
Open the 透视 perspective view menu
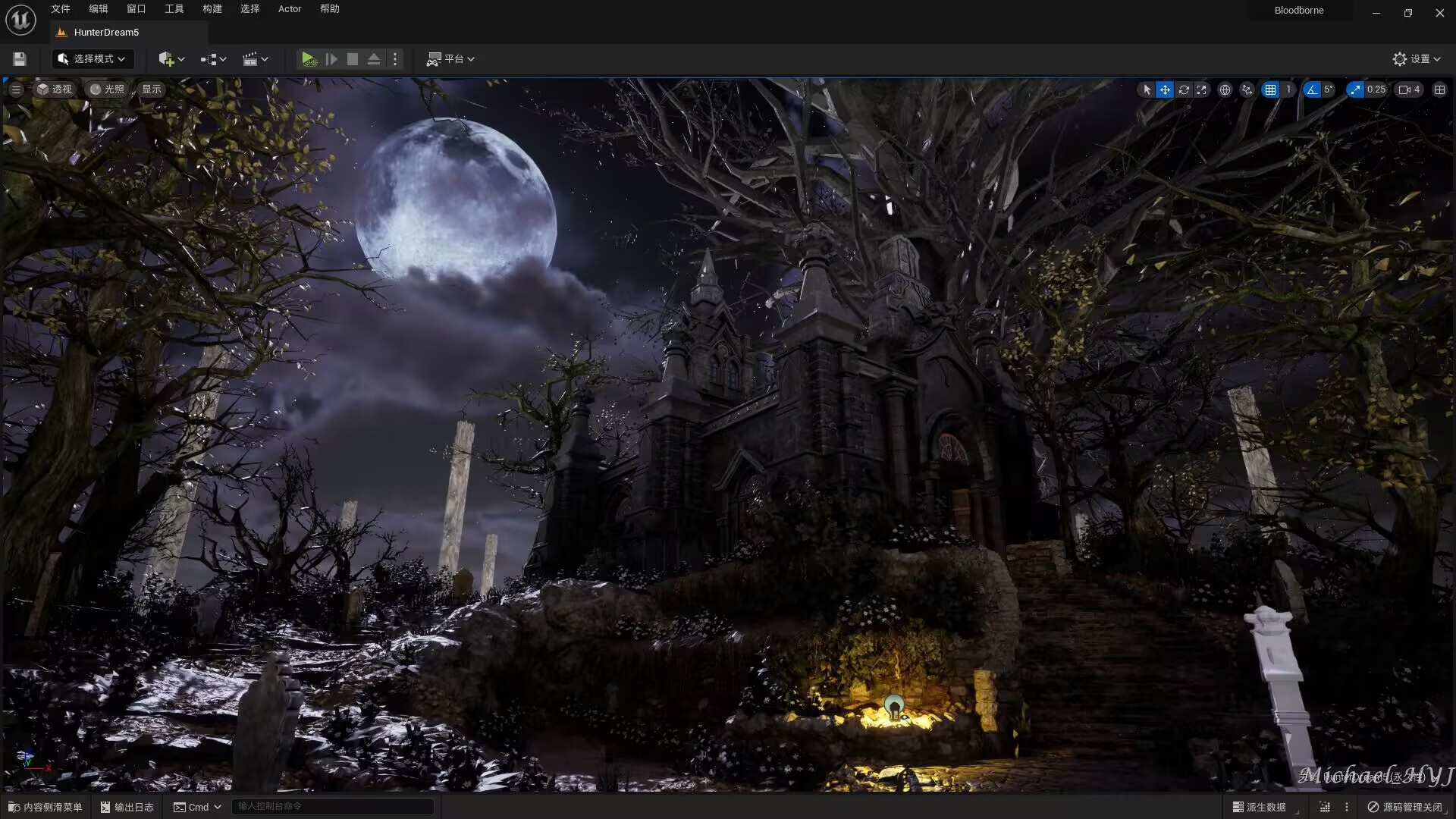(55, 89)
